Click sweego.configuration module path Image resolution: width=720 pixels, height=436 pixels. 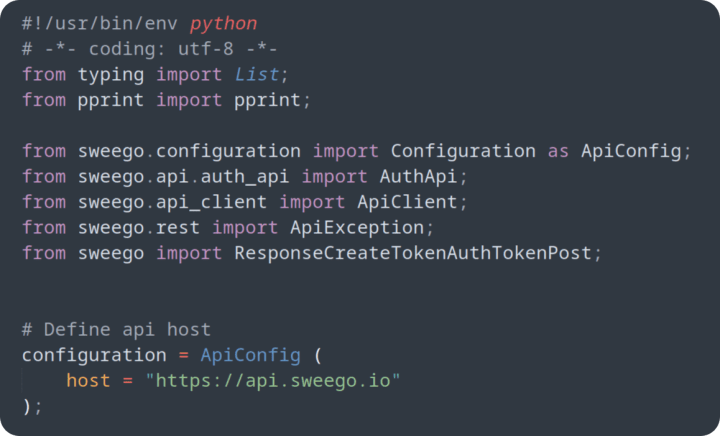tap(189, 151)
